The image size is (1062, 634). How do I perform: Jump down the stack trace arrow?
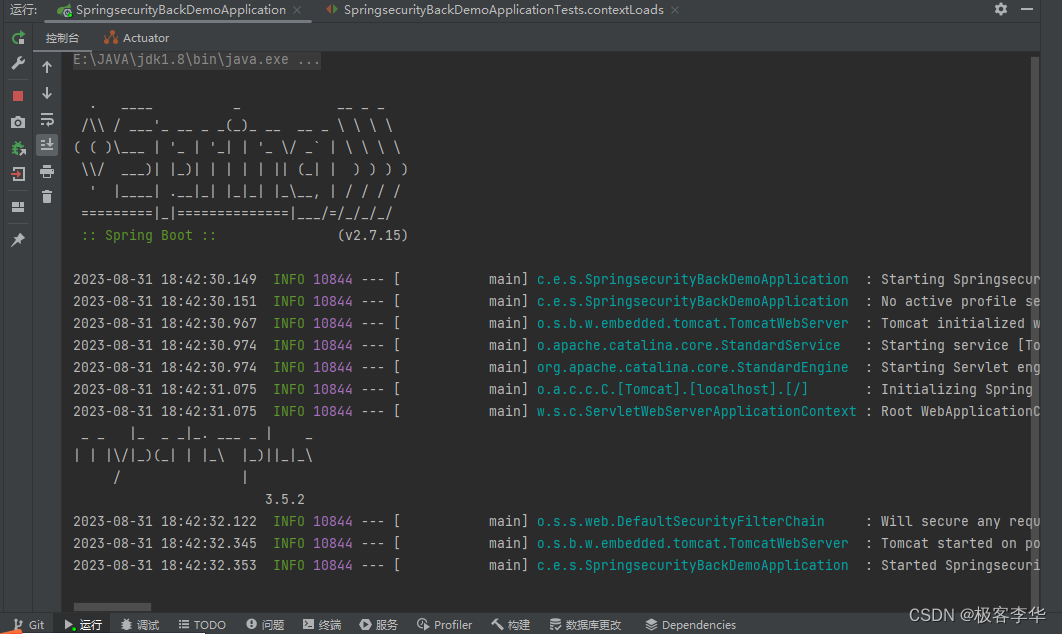coord(47,93)
